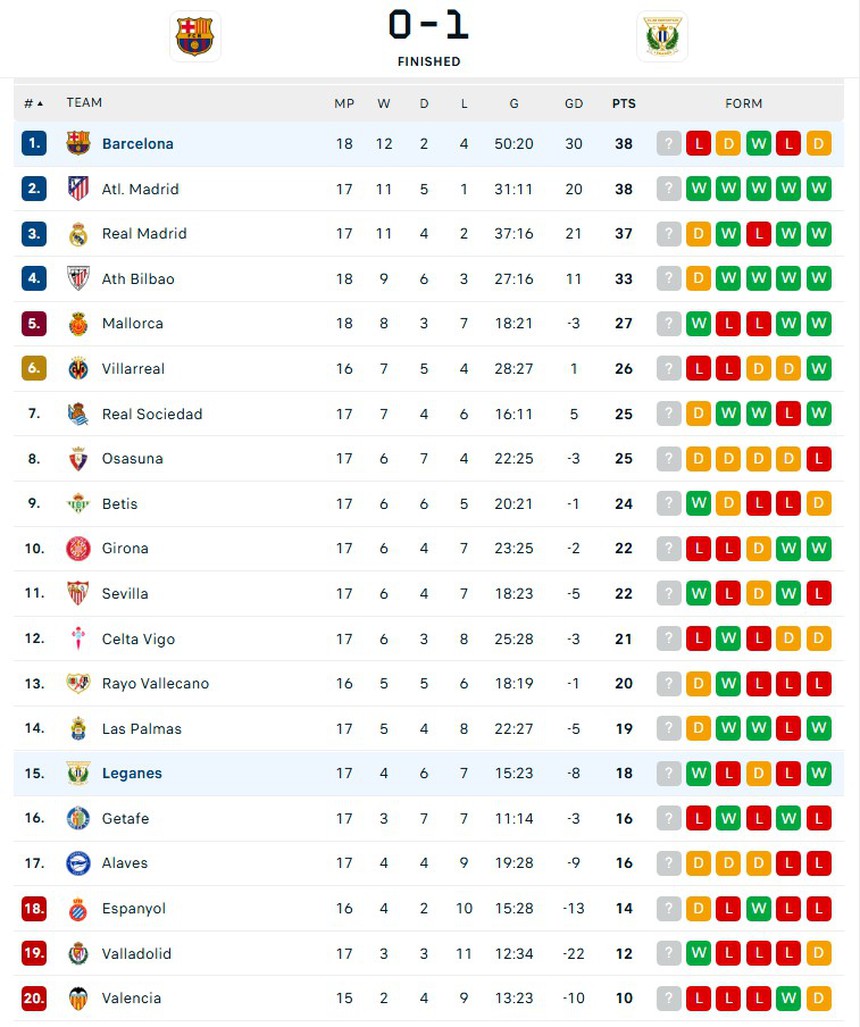The height and width of the screenshot is (1027, 860).
Task: Open Barcelona's next match placeholder icon
Action: point(668,143)
